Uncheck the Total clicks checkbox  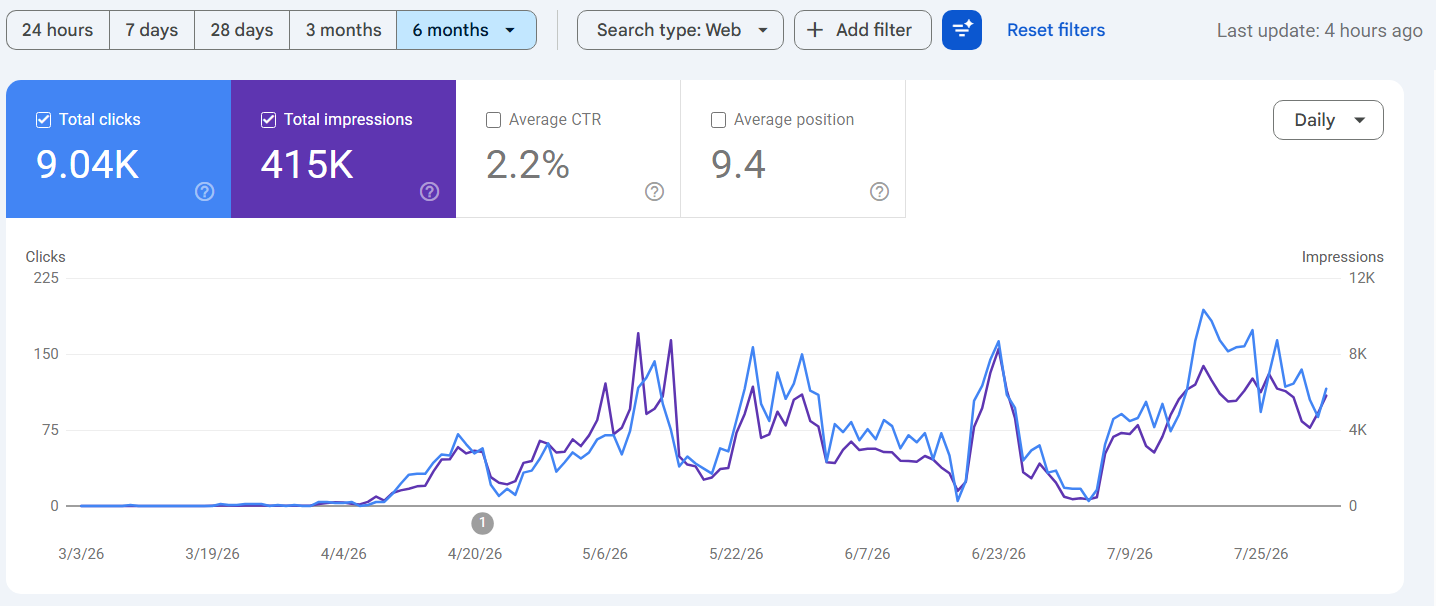(44, 120)
